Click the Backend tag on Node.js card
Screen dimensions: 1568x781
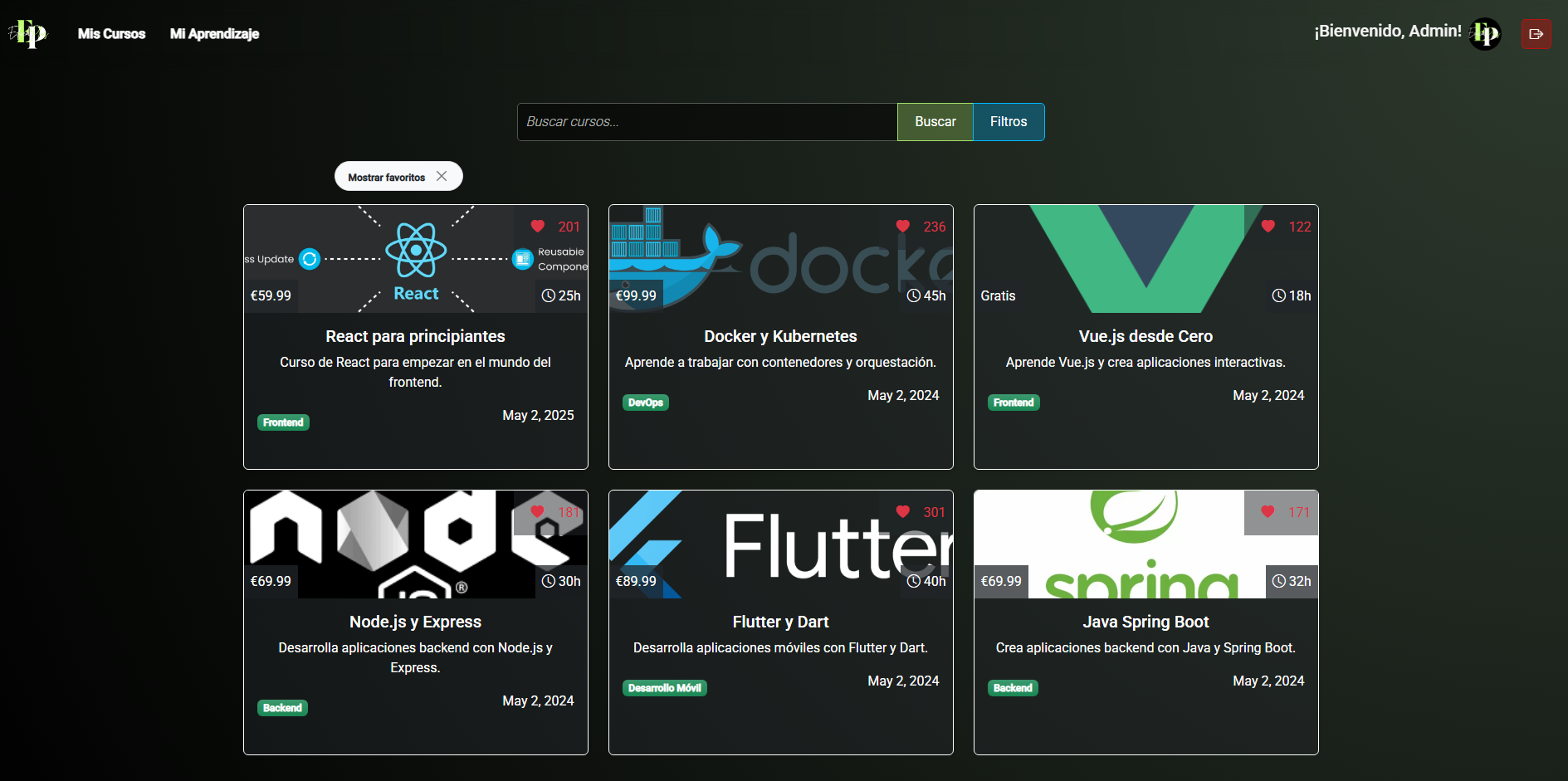[282, 708]
